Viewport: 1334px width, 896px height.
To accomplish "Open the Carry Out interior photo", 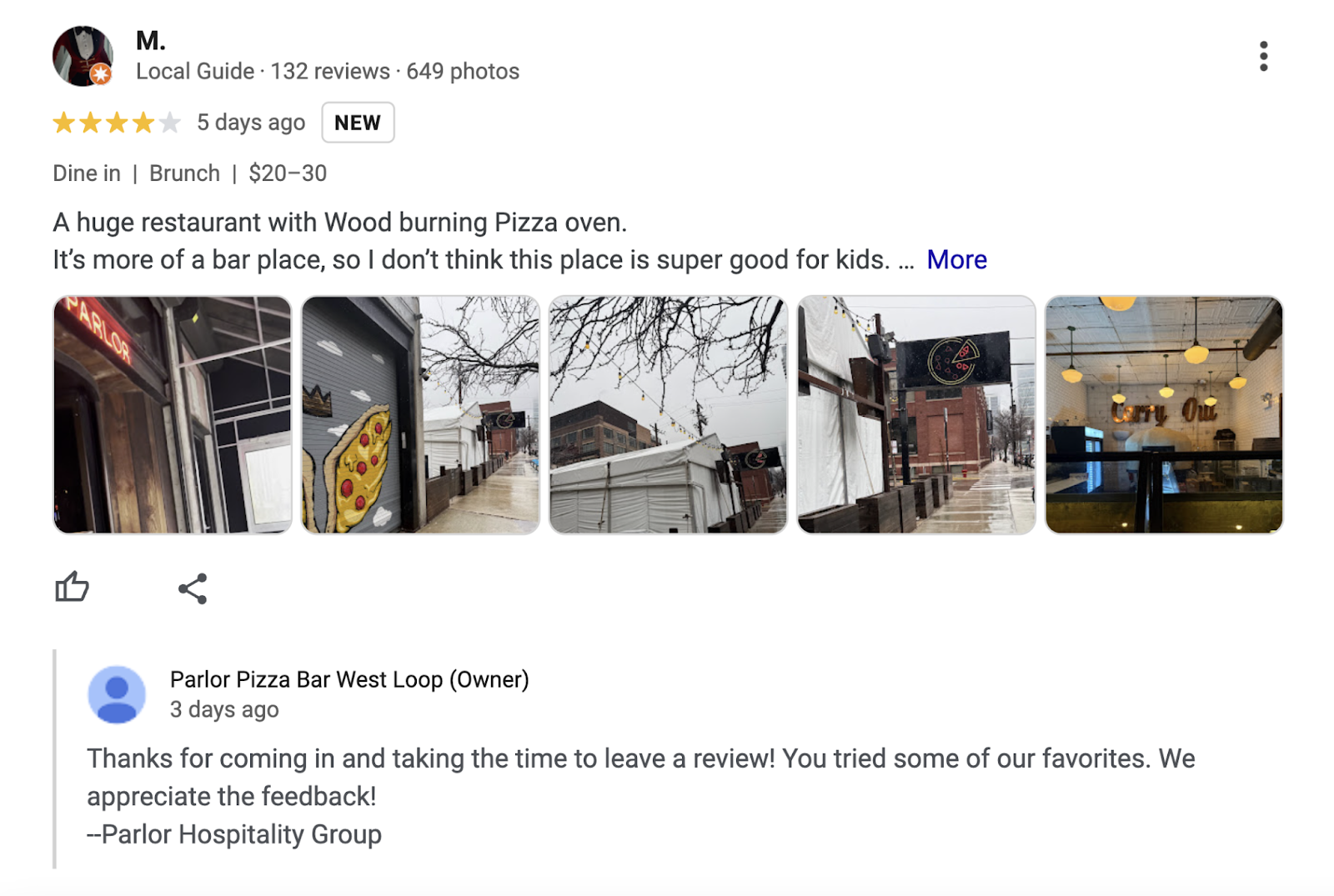I will click(1164, 414).
